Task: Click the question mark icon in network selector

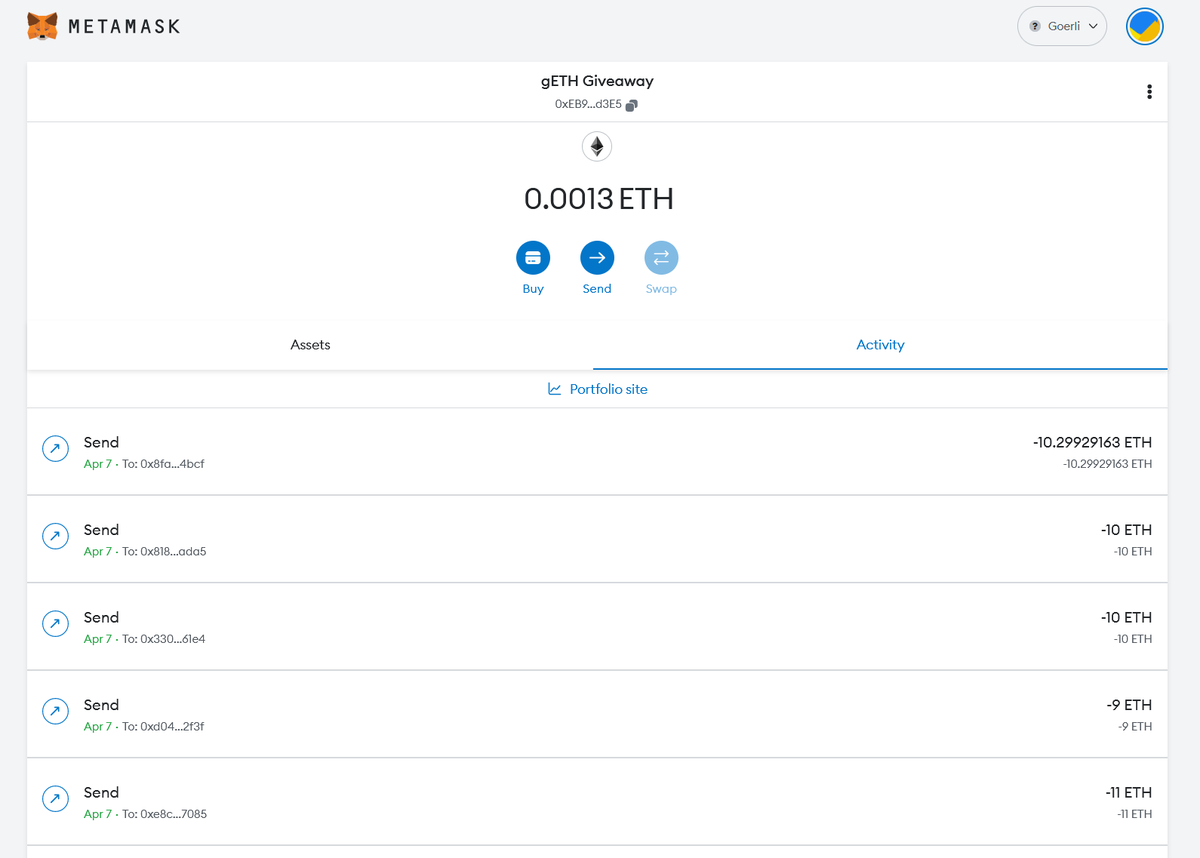Action: pyautogui.click(x=1035, y=26)
